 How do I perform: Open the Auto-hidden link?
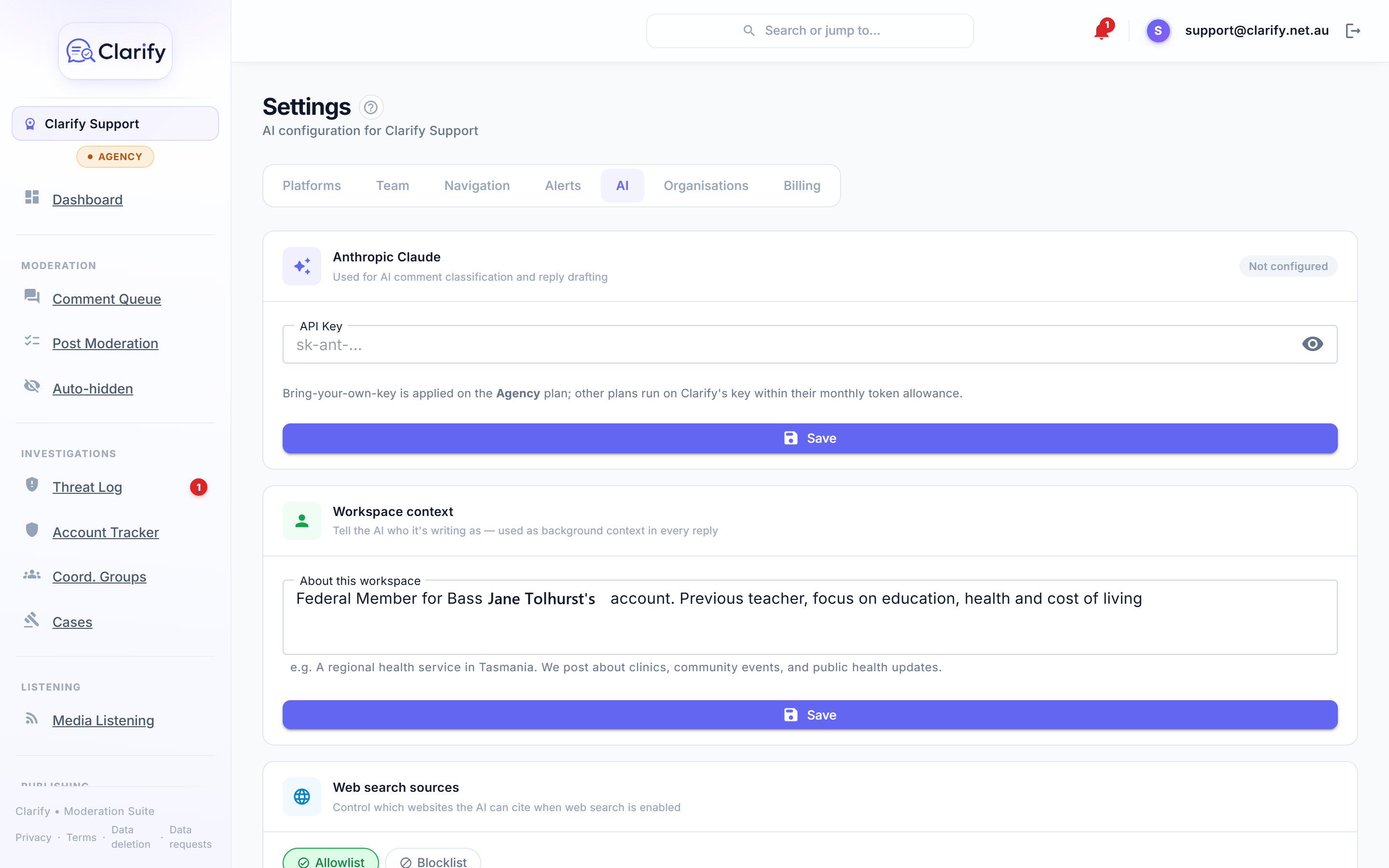point(93,389)
